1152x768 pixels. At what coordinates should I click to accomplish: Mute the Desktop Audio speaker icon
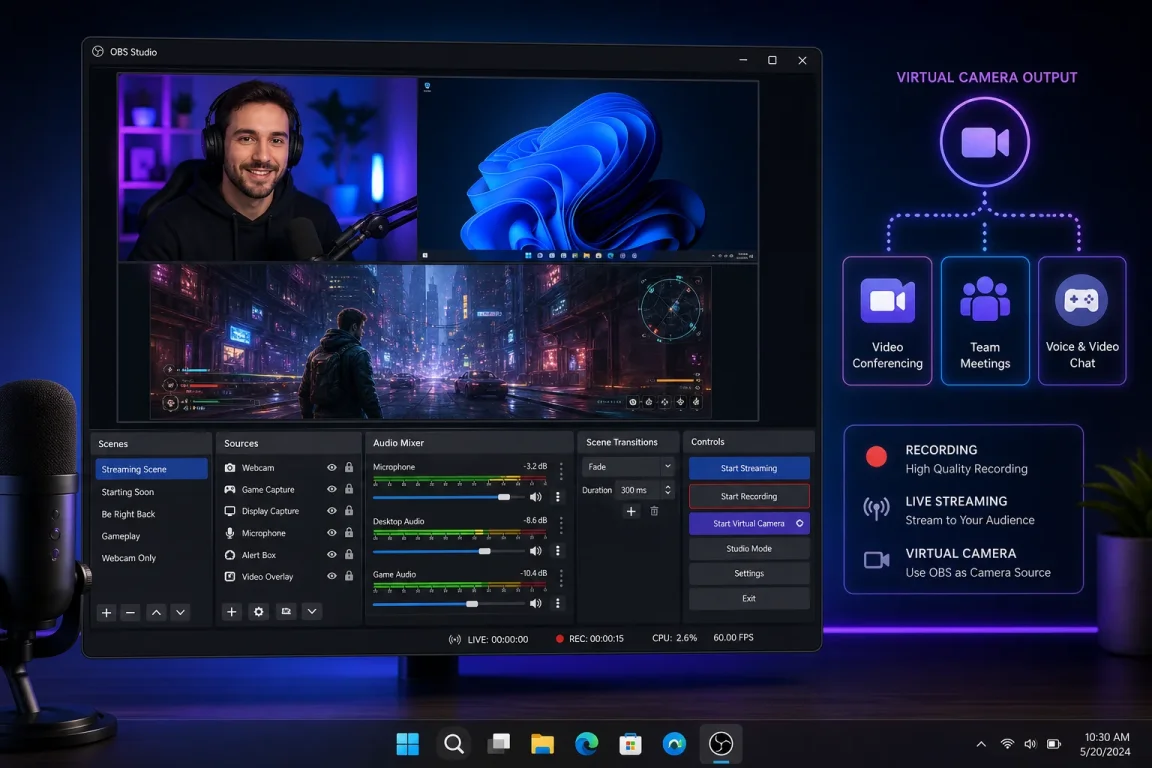pyautogui.click(x=536, y=550)
